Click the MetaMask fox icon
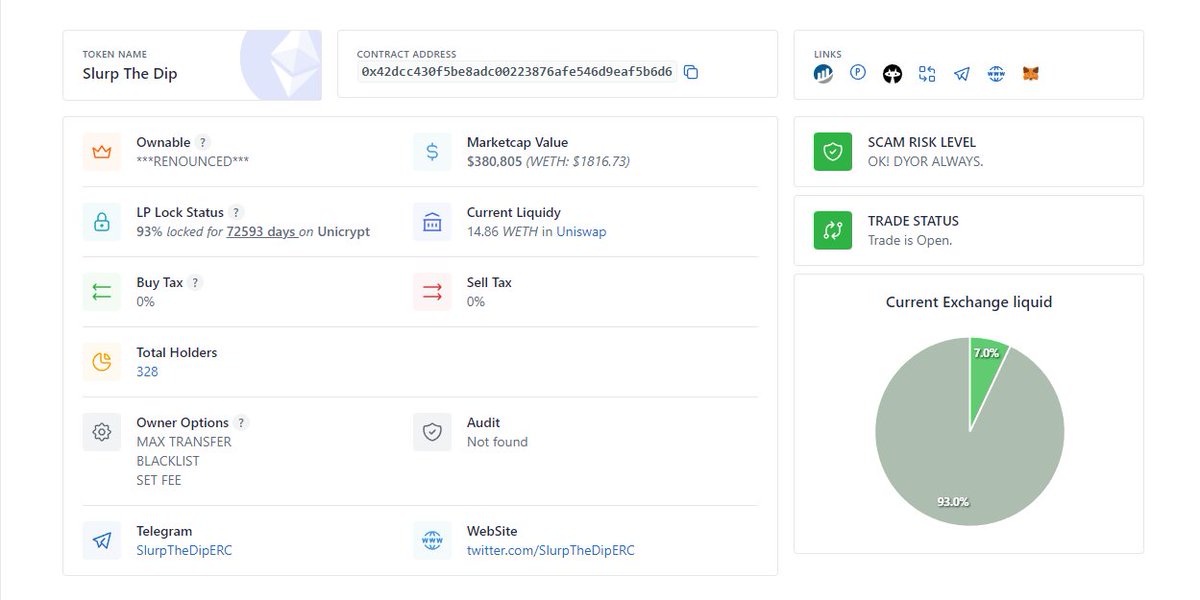Viewport: 1200px width, 600px height. click(x=1031, y=73)
